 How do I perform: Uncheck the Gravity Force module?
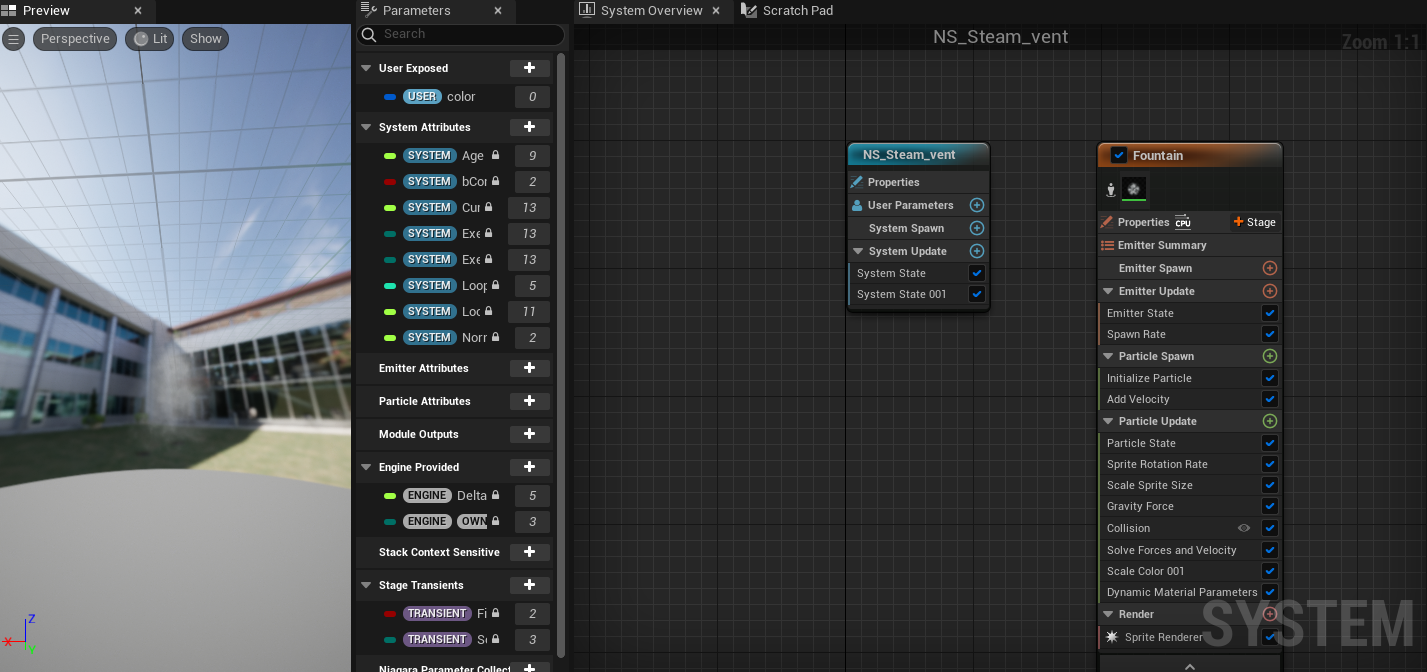(1270, 506)
